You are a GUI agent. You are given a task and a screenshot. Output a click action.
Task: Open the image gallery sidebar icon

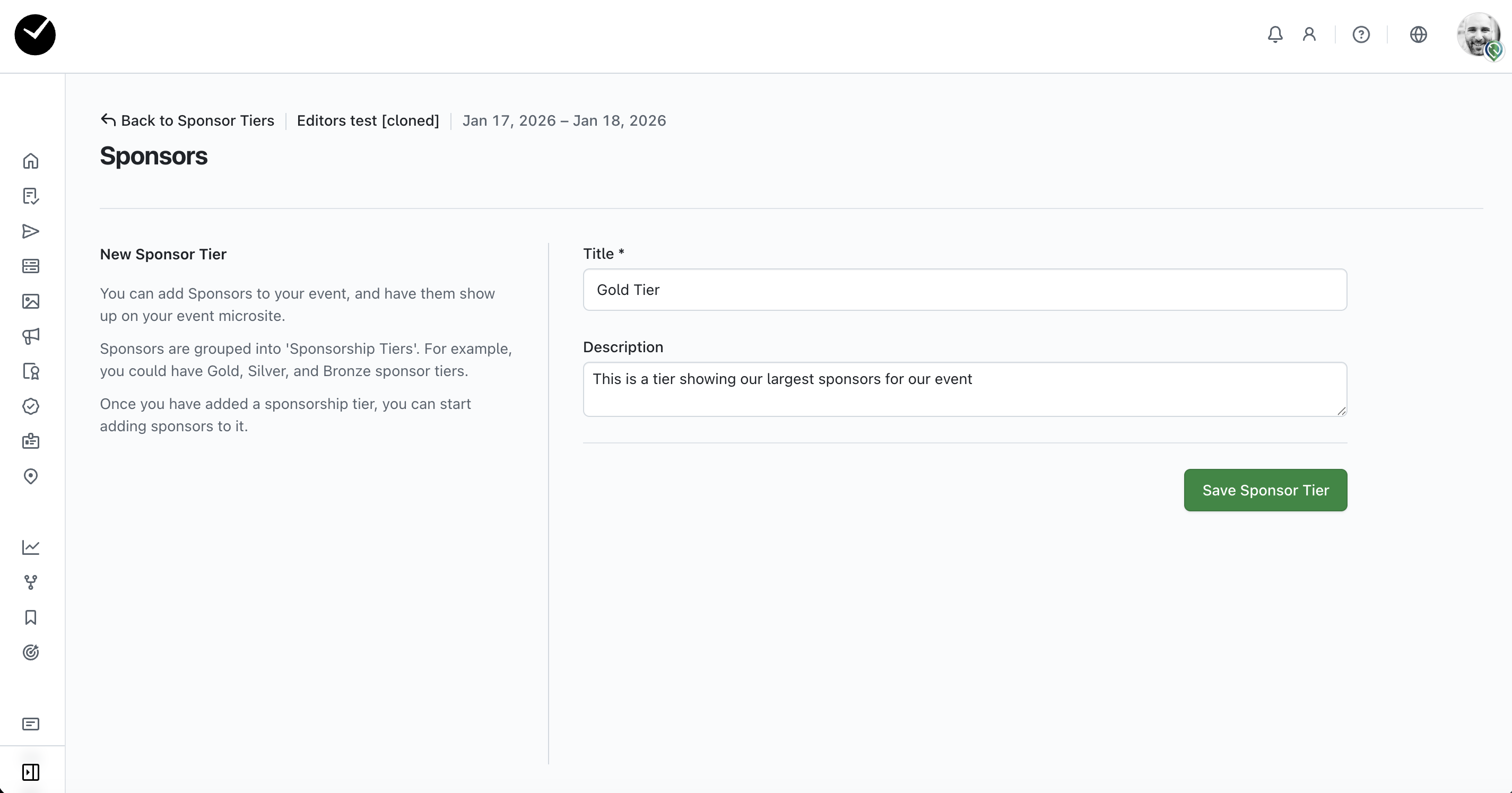point(31,301)
